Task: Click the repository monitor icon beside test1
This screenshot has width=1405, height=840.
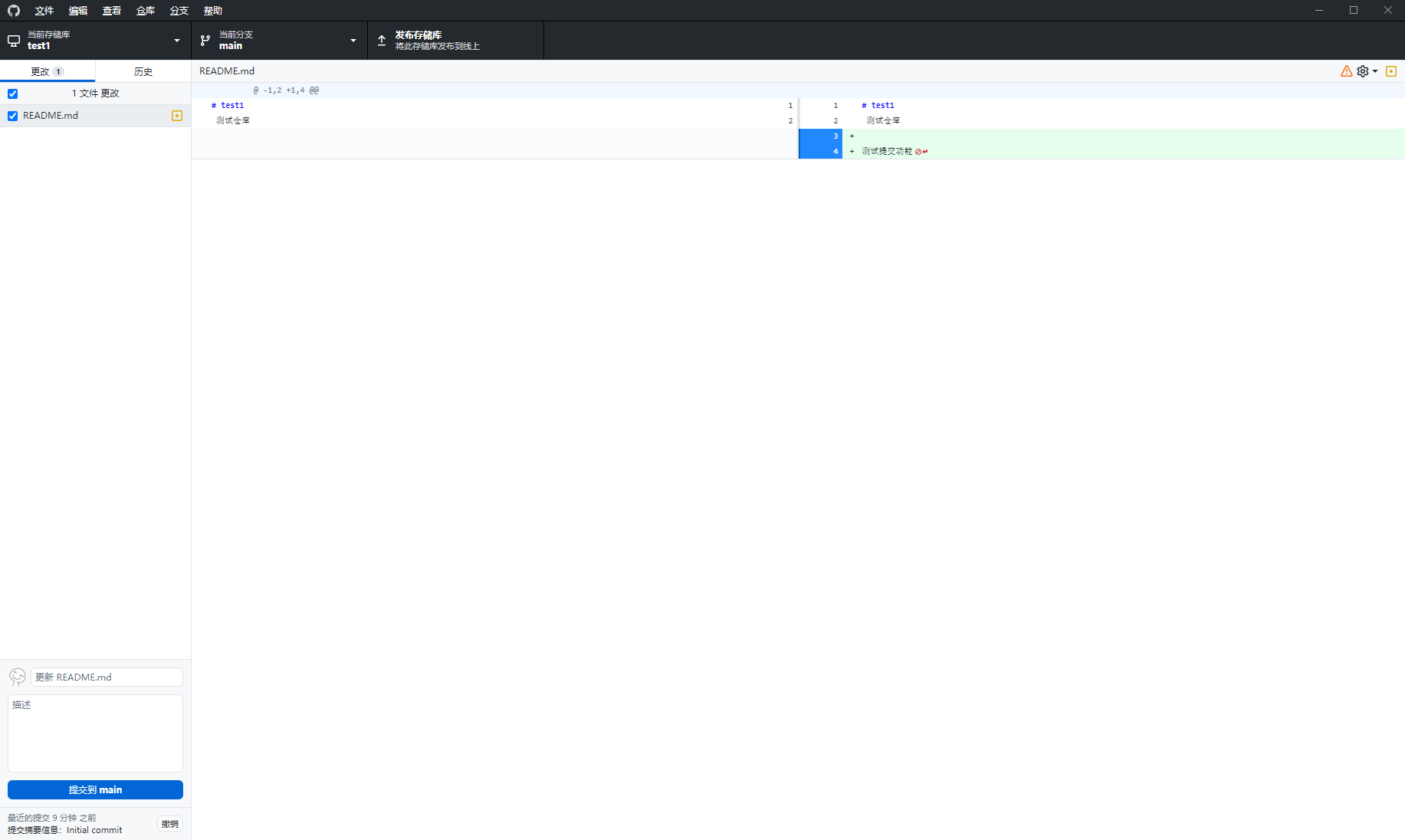Action: 13,40
